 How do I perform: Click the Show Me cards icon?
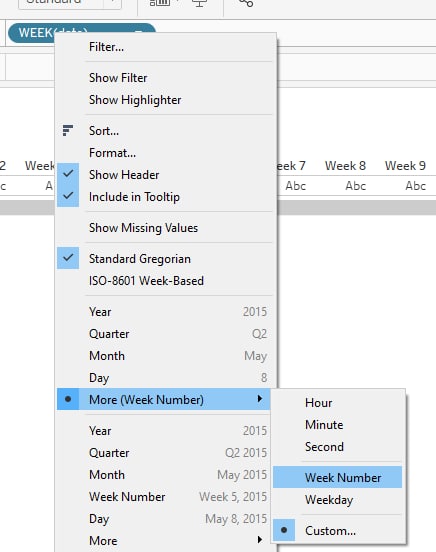point(160,3)
